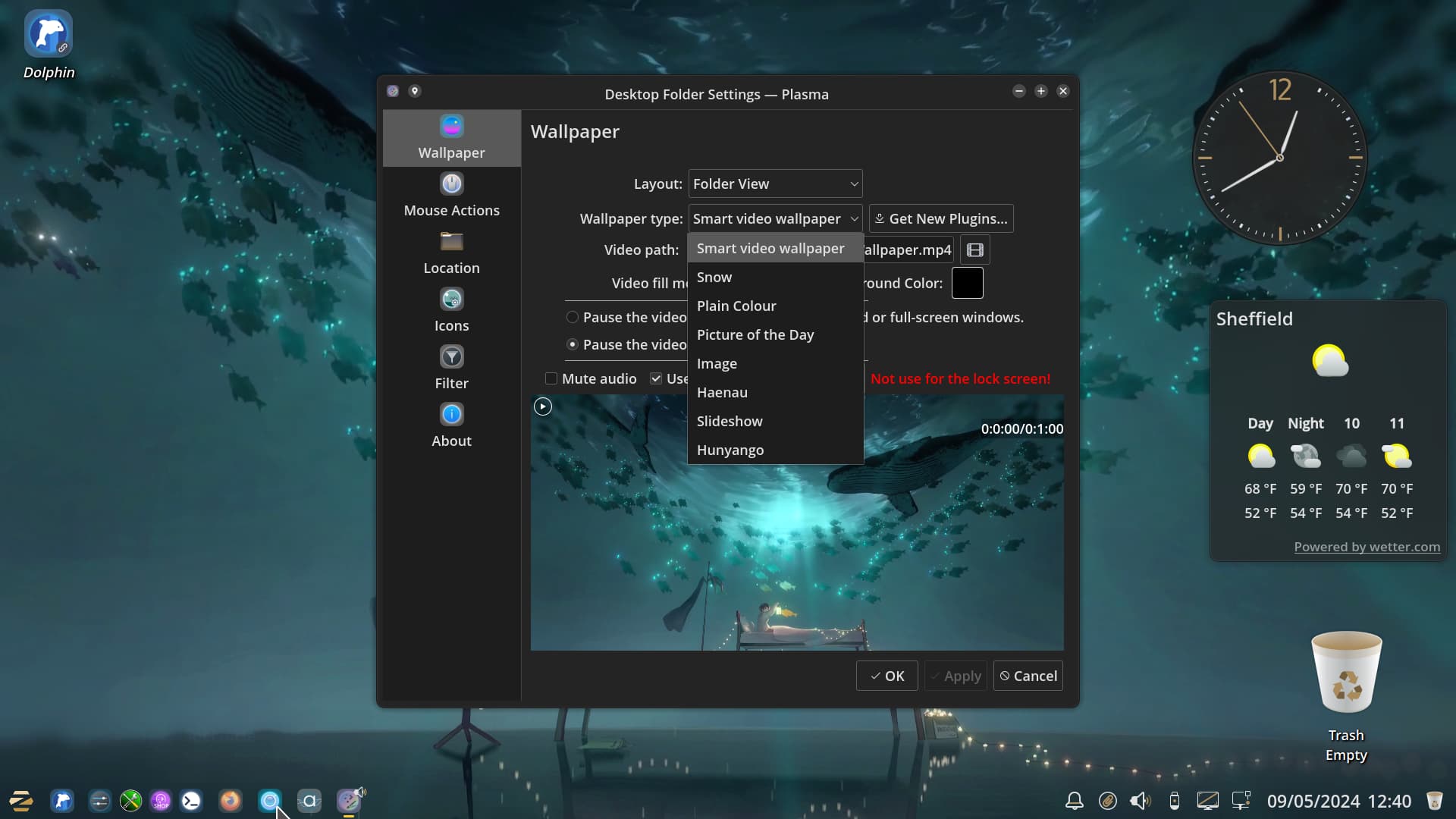Click the current weather sun-cloud icon
Viewport: 1456px width, 819px height.
pyautogui.click(x=1329, y=361)
